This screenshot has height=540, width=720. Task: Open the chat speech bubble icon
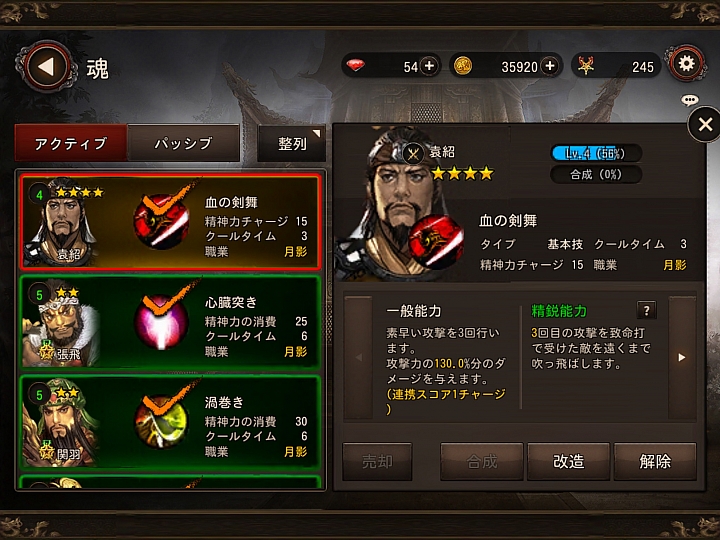click(690, 100)
